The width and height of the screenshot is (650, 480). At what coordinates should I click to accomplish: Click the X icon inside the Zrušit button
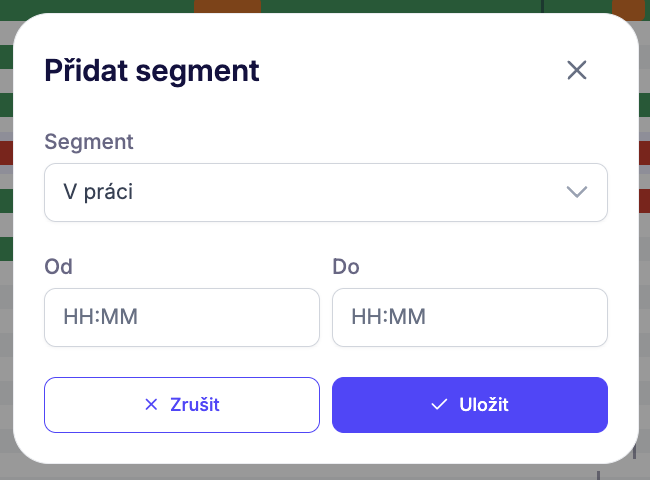click(x=152, y=405)
